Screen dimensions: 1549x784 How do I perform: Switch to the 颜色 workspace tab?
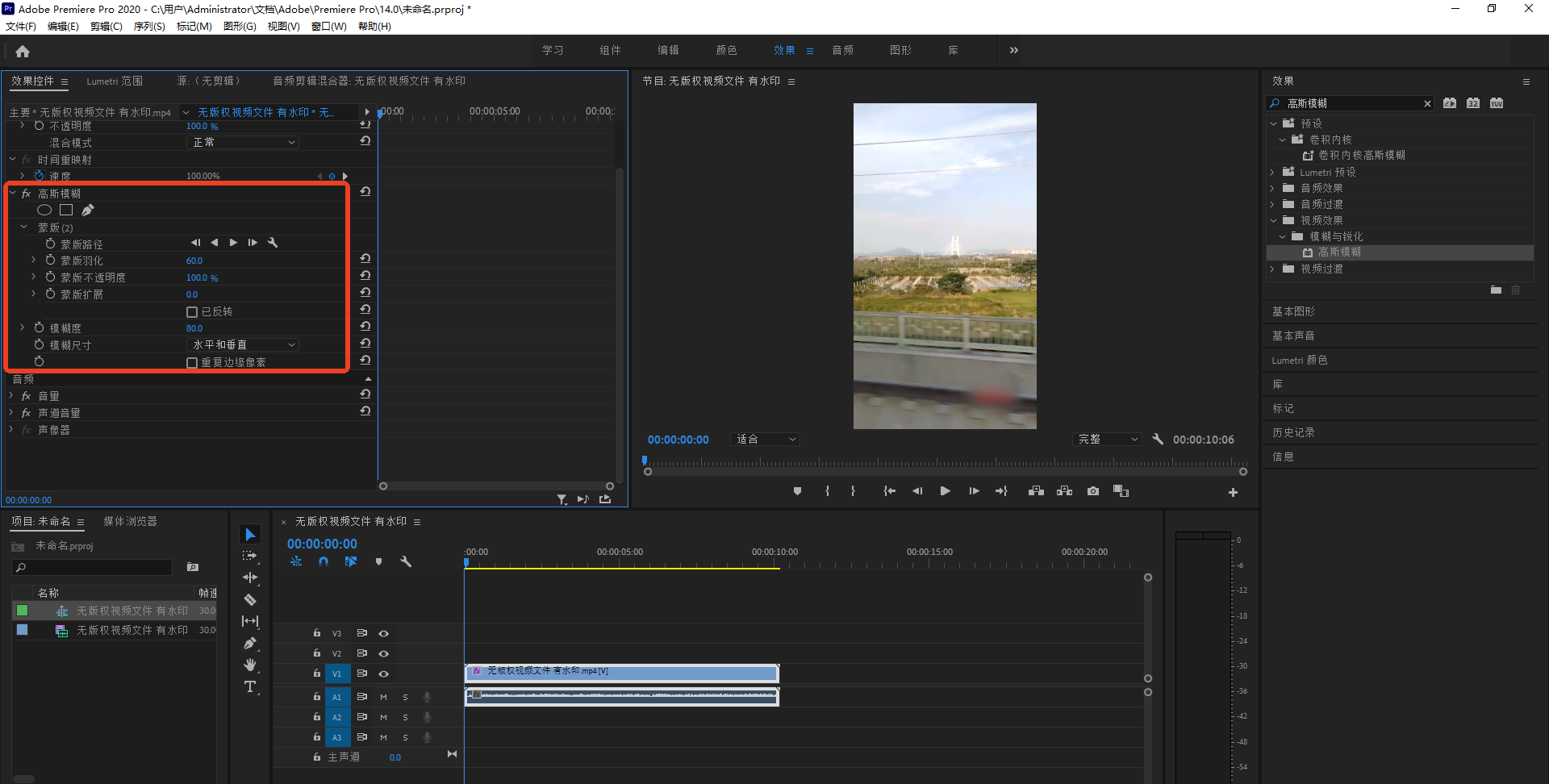(x=726, y=50)
